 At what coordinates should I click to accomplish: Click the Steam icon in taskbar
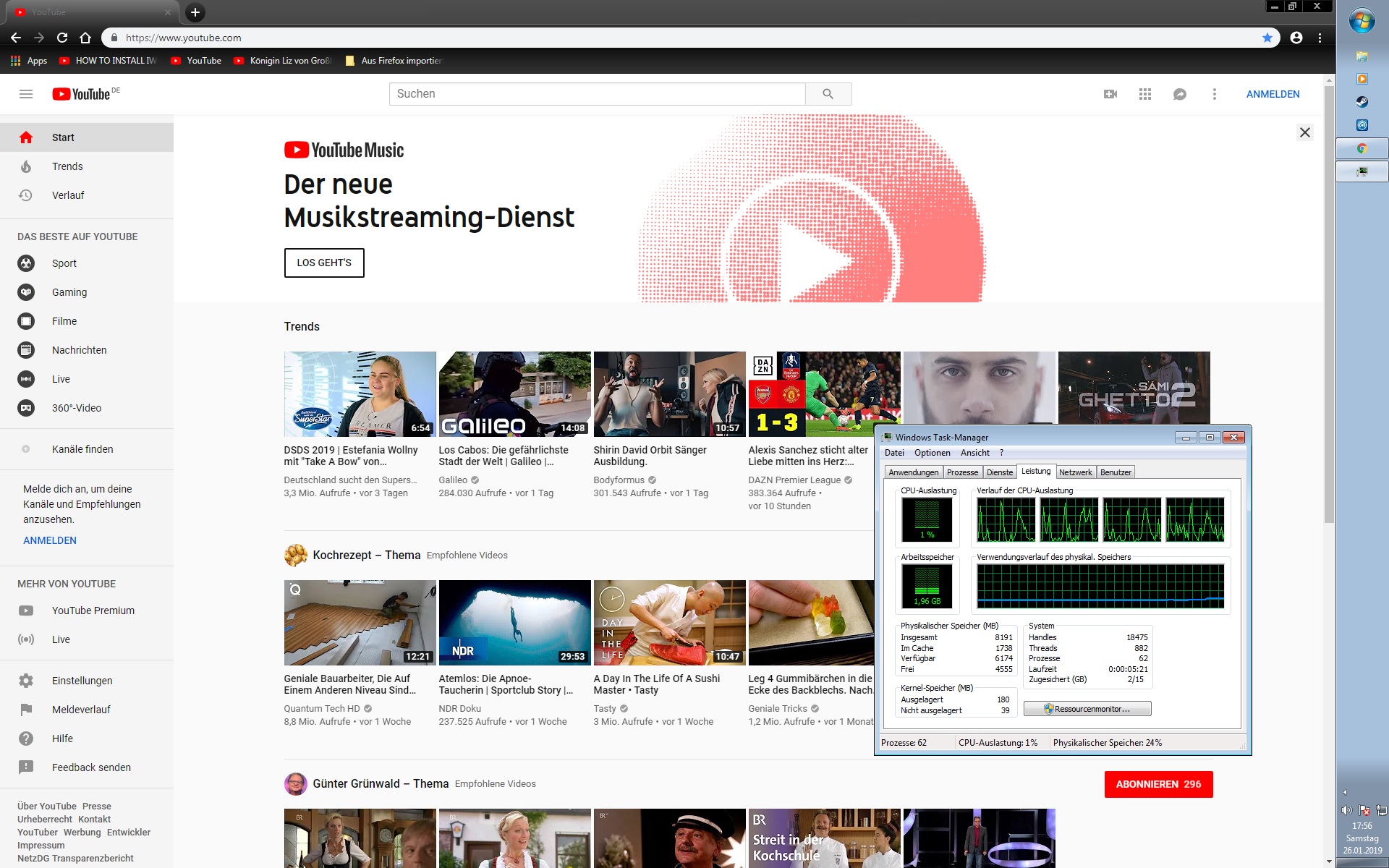(x=1362, y=102)
